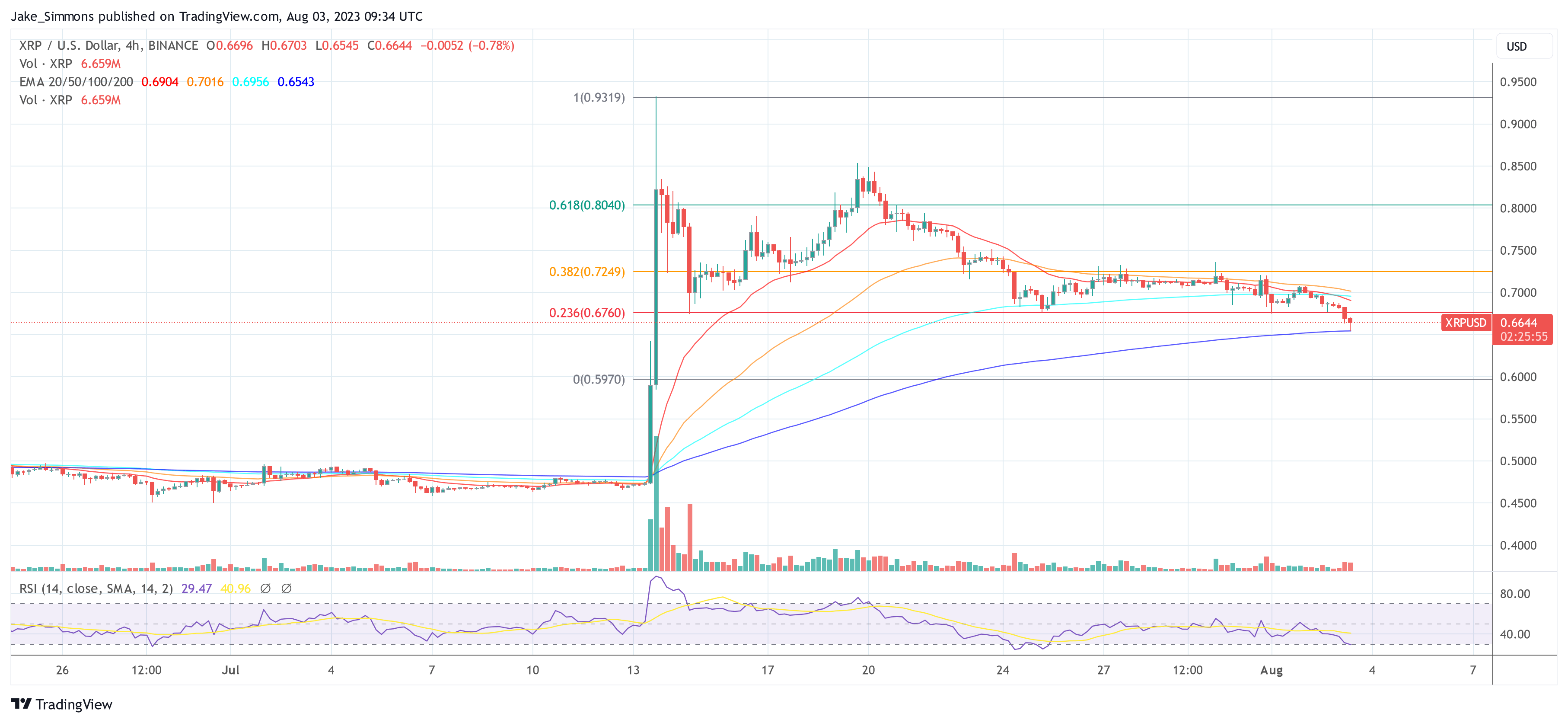Click the close price C0.6644 value
Image resolution: width=1568 pixels, height=723 pixels.
pos(389,46)
